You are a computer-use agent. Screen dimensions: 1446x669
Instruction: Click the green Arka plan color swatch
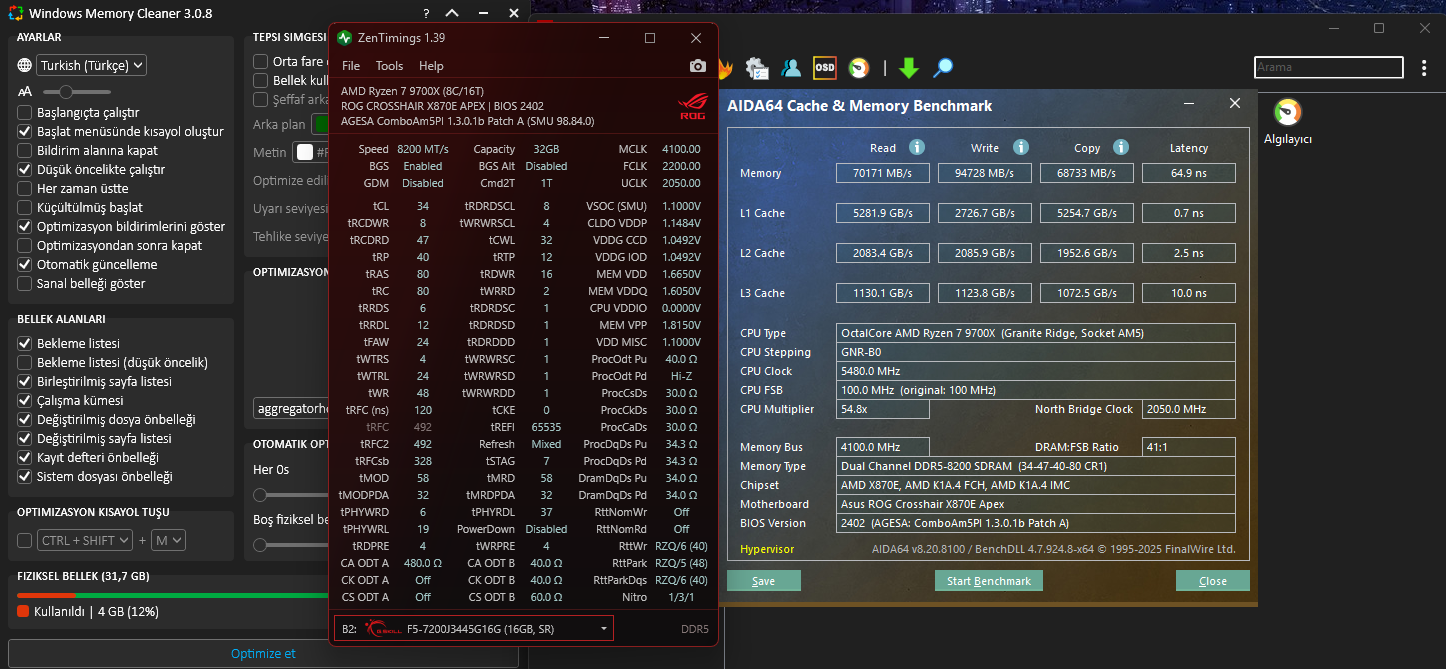coord(321,124)
